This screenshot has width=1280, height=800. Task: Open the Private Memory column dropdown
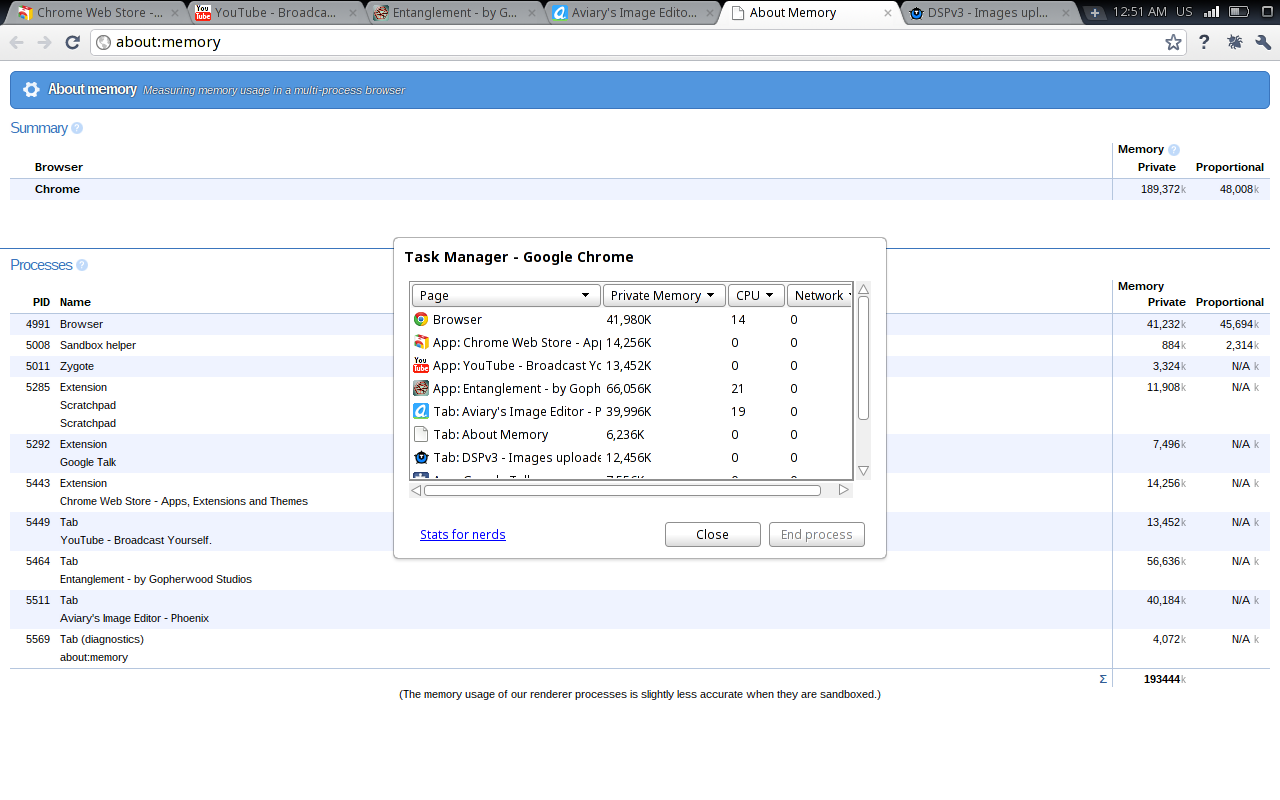coord(664,295)
